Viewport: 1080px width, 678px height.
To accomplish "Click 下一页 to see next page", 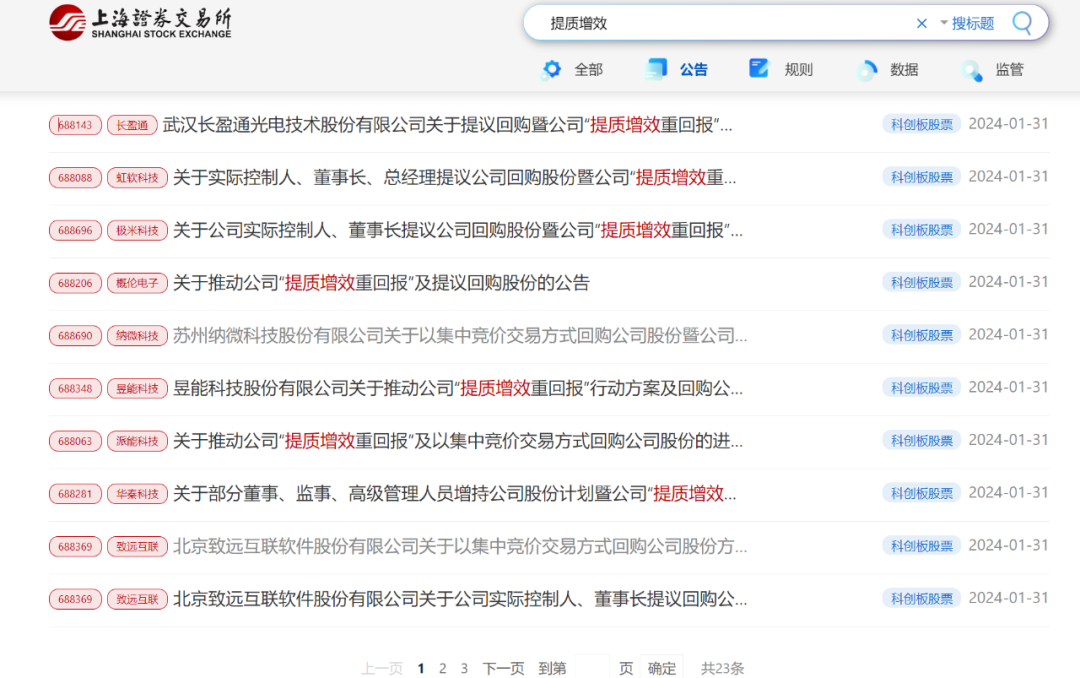I will tap(503, 668).
